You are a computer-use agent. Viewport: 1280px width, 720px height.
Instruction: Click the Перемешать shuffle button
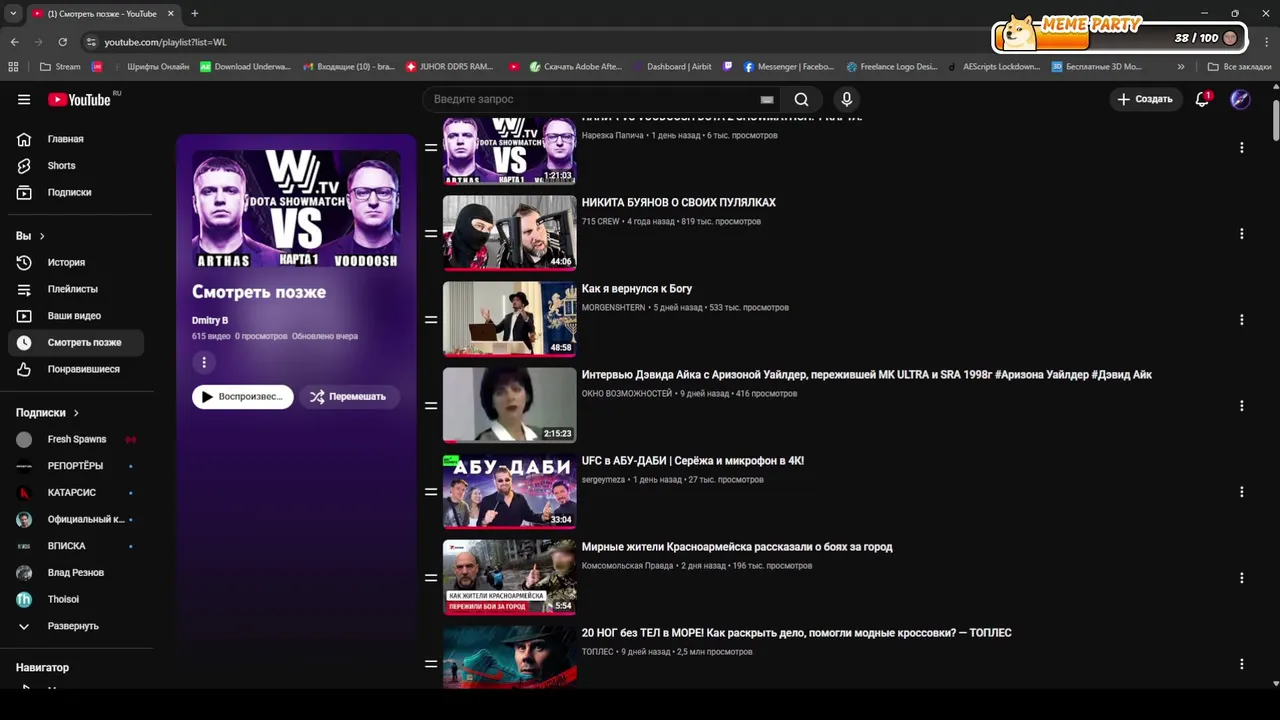(x=349, y=396)
